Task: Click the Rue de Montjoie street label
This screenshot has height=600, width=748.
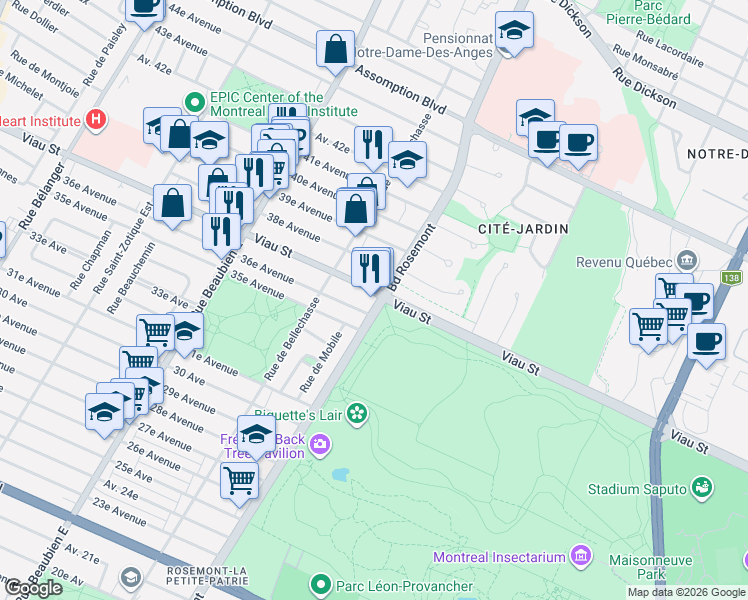Action: [45, 73]
